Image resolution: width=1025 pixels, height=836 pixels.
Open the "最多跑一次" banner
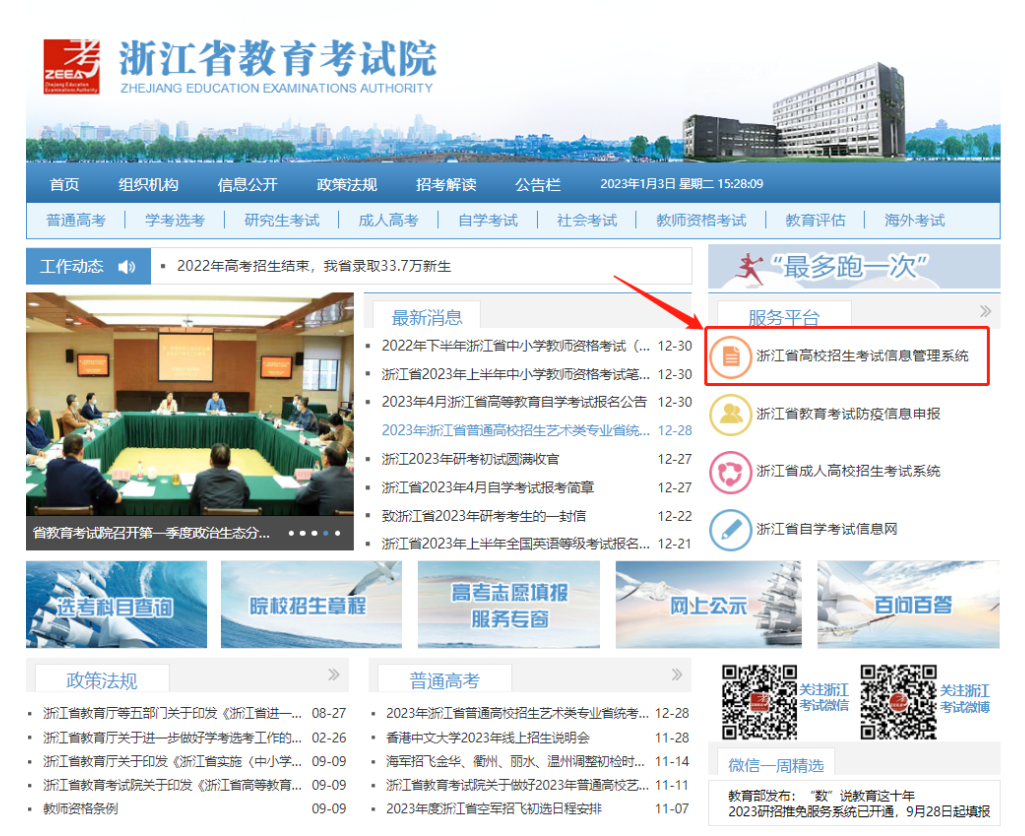click(x=854, y=267)
